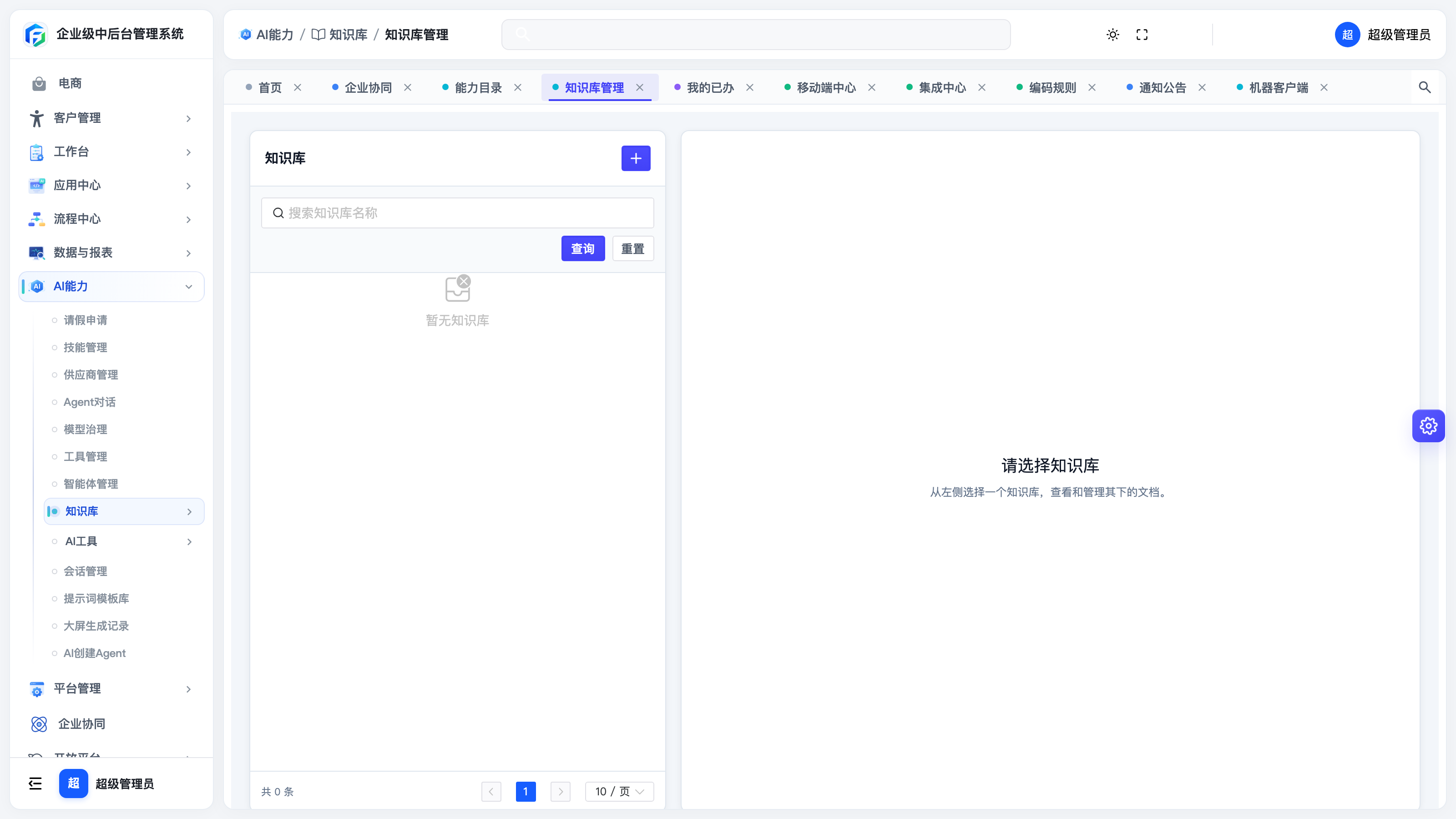The width and height of the screenshot is (1456, 819).
Task: Open the floating settings gear button
Action: point(1428,425)
